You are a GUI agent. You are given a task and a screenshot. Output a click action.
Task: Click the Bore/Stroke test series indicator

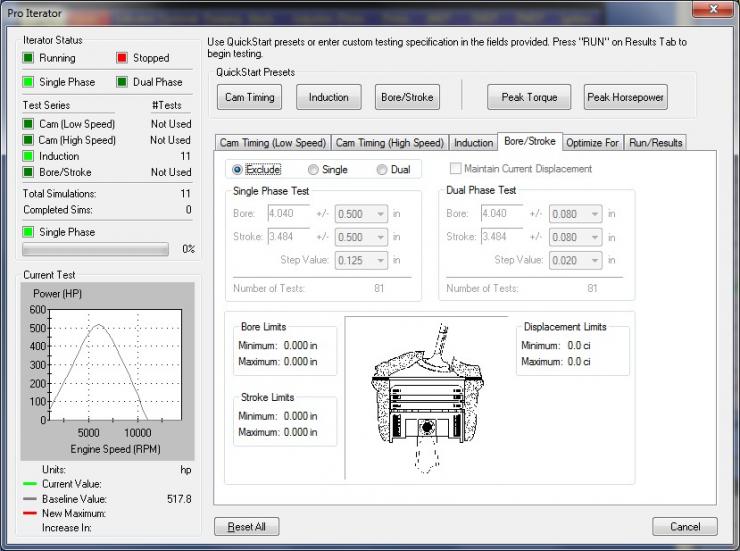[28, 172]
